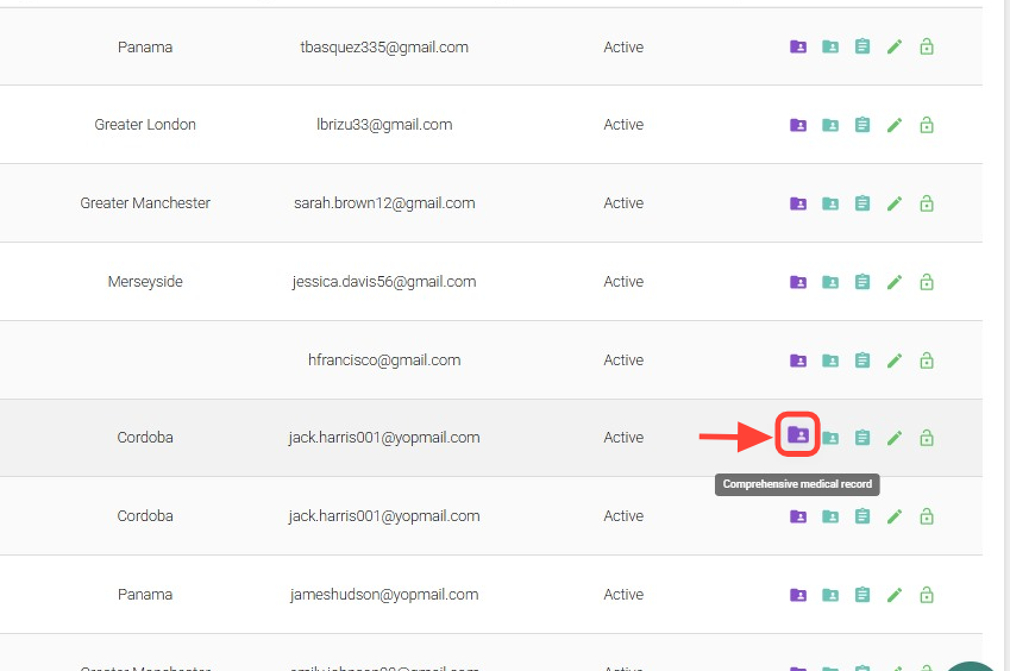Toggle the lock icon for tbasquez335@gmail.com

coord(927,47)
